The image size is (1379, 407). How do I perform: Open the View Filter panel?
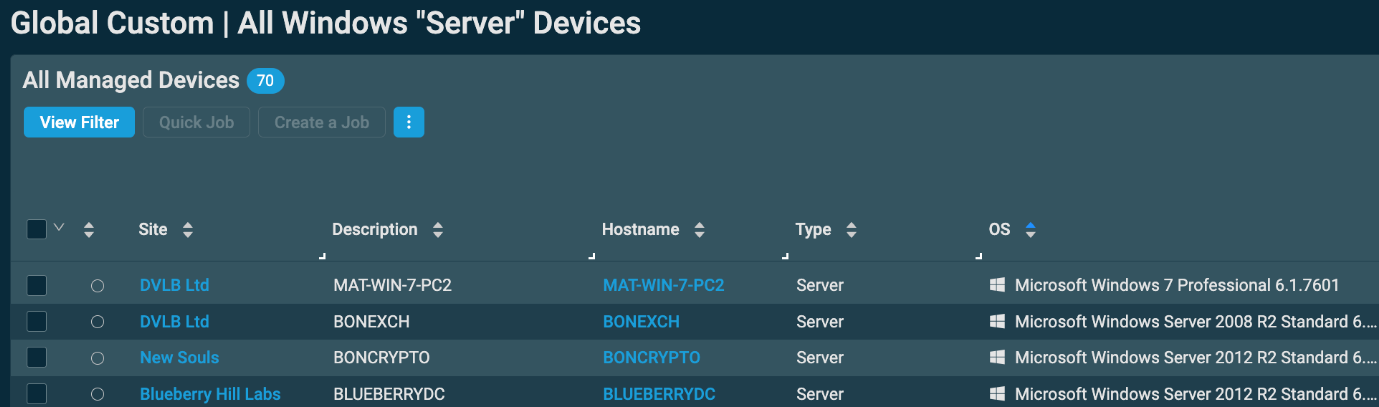click(x=79, y=122)
